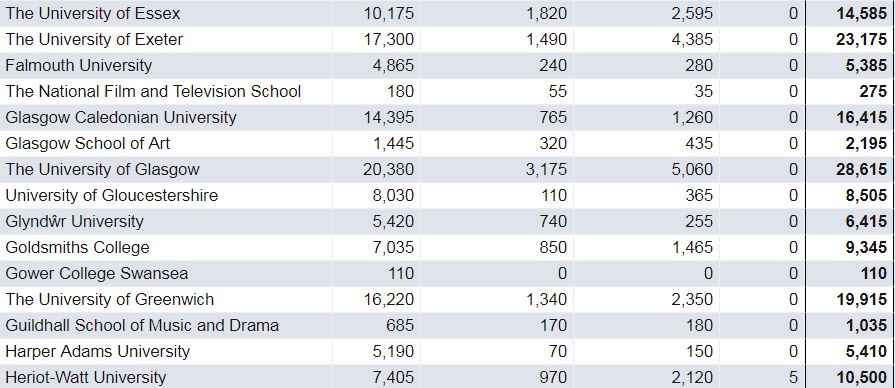Click Essex total value 14,585
The width and height of the screenshot is (895, 388).
[862, 14]
